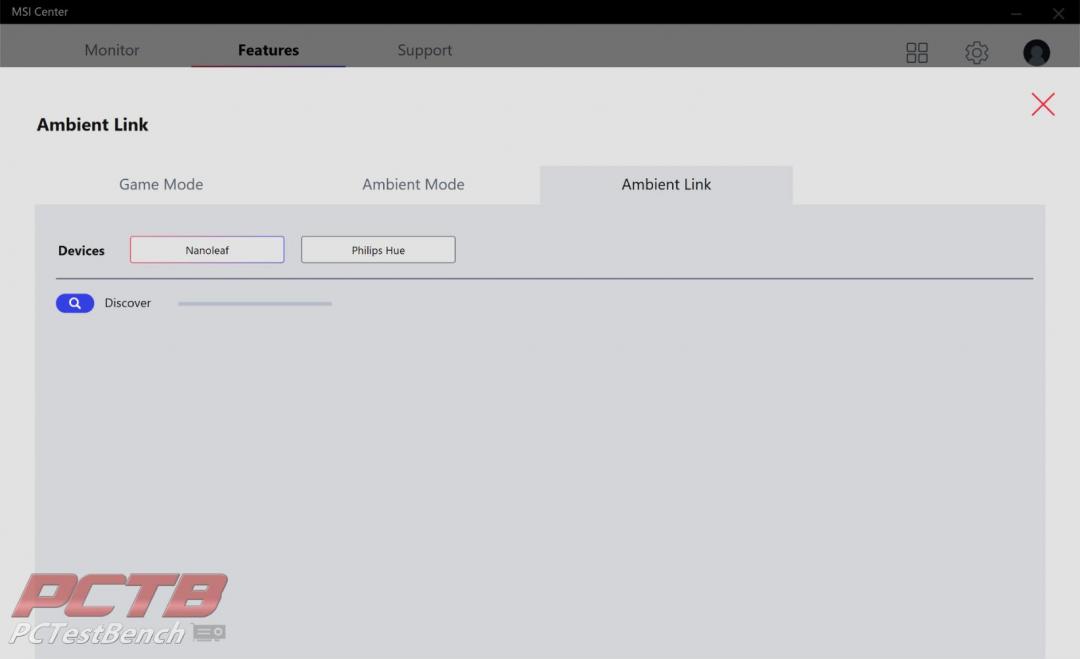1080x659 pixels.
Task: Close the MSI Center window
Action: [x=1058, y=13]
